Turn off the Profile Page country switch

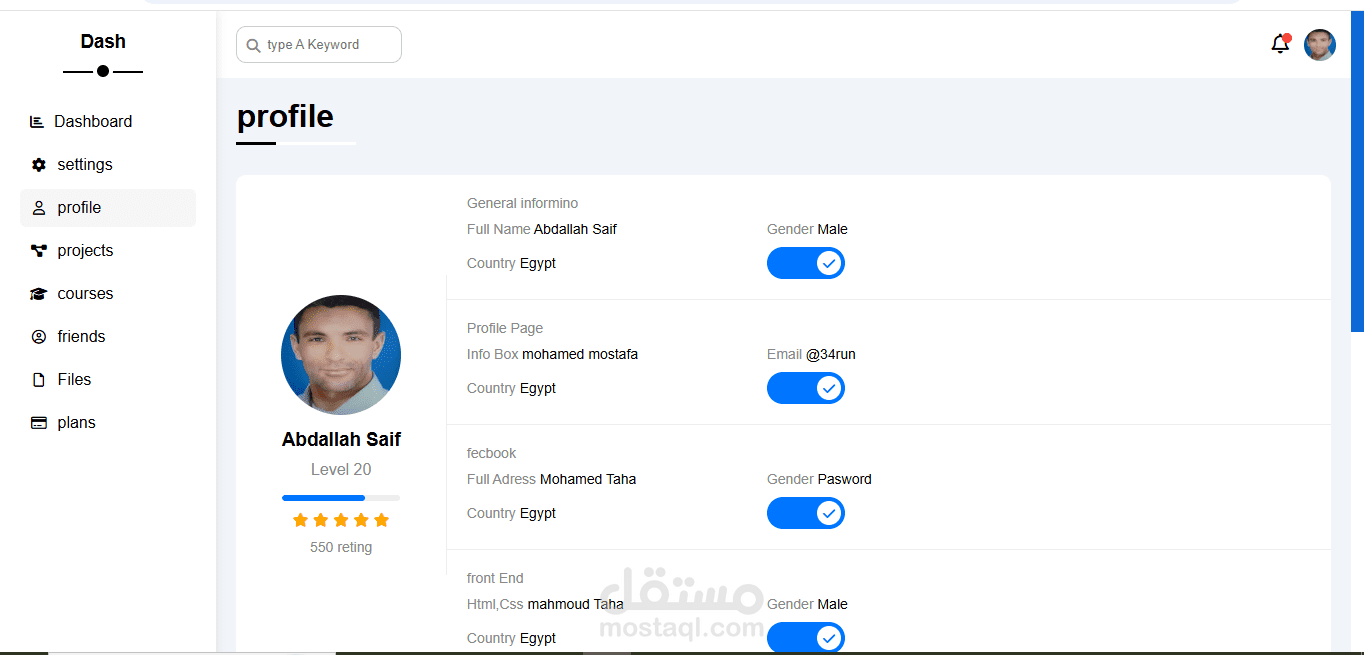(806, 388)
